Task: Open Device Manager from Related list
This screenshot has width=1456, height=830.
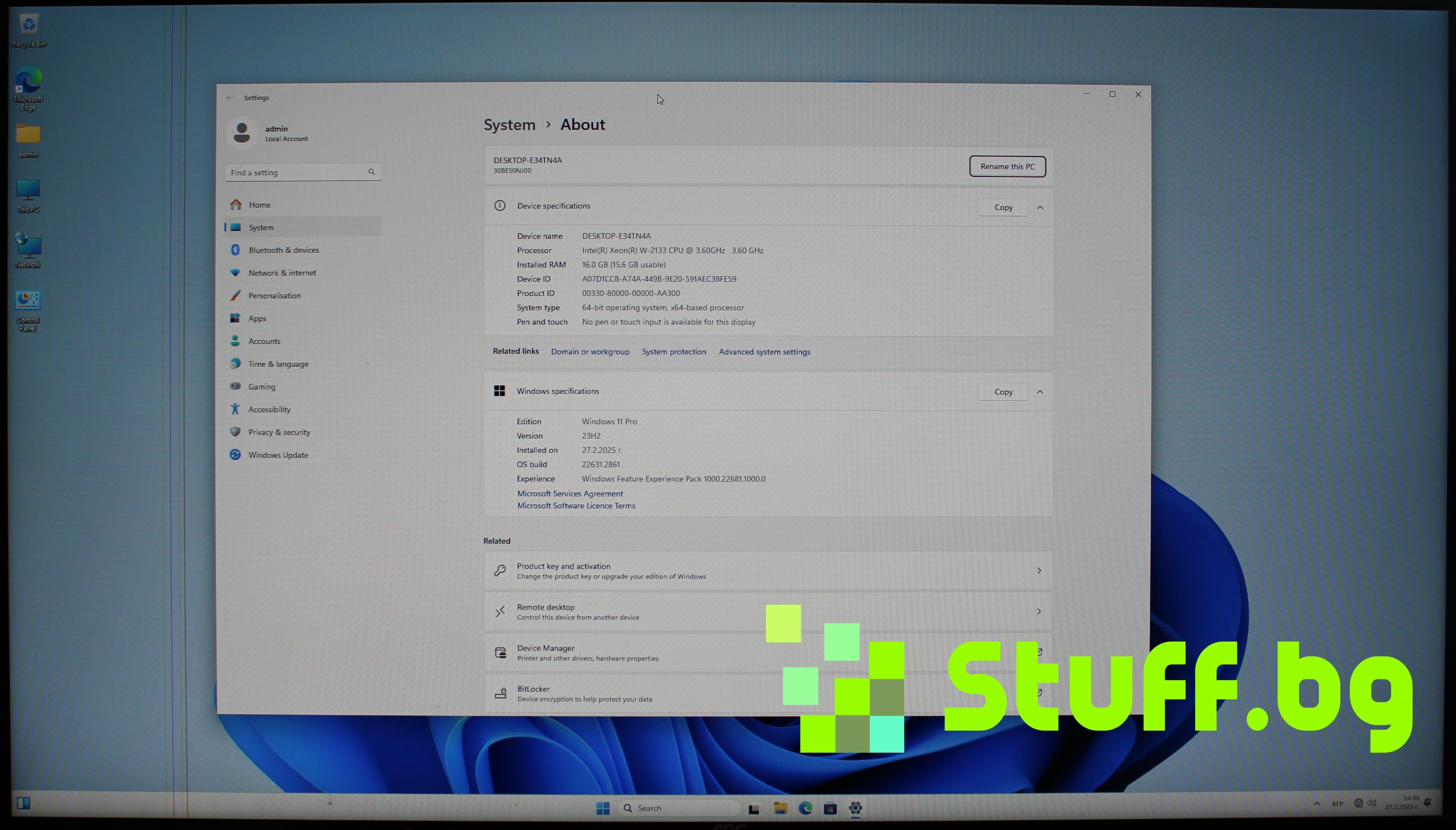Action: pyautogui.click(x=768, y=653)
